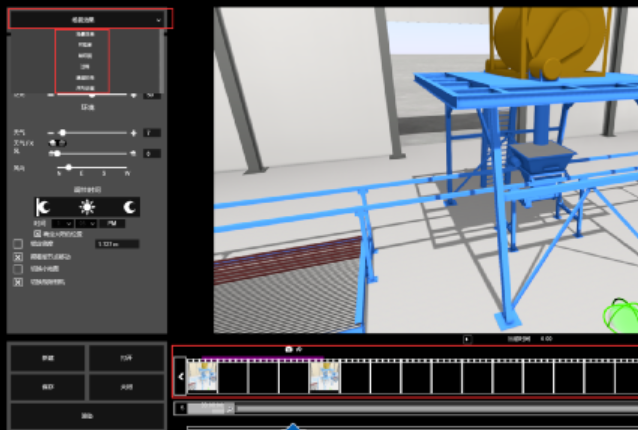Toggle the last checked checkbox in options list

[18, 282]
